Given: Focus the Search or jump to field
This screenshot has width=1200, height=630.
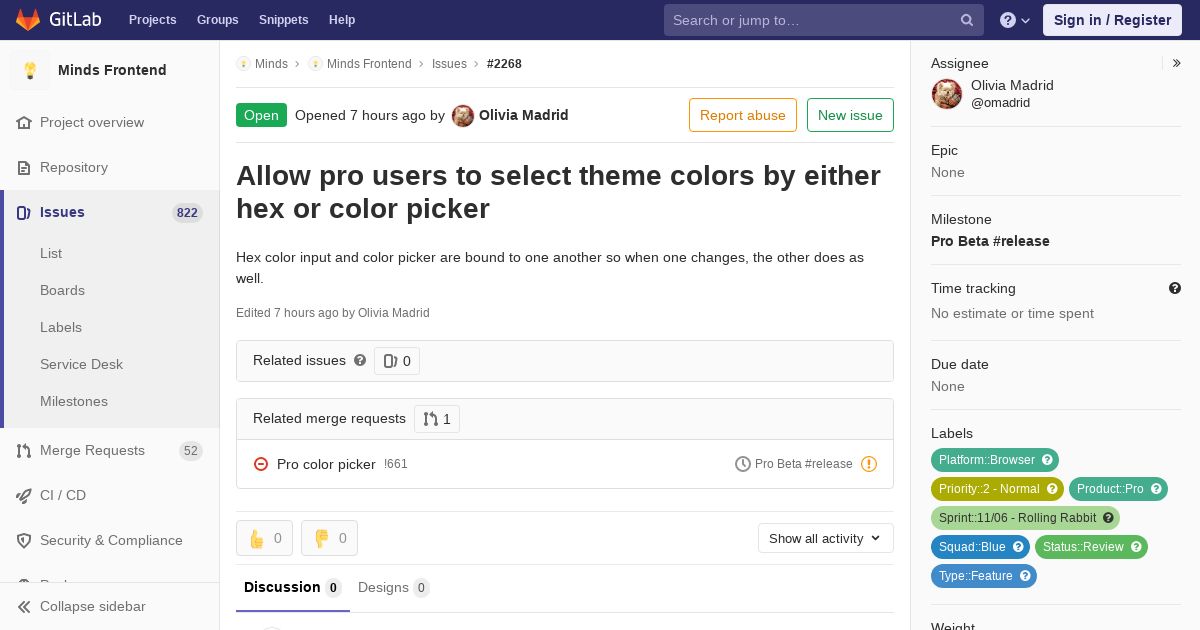Looking at the screenshot, I should [810, 20].
